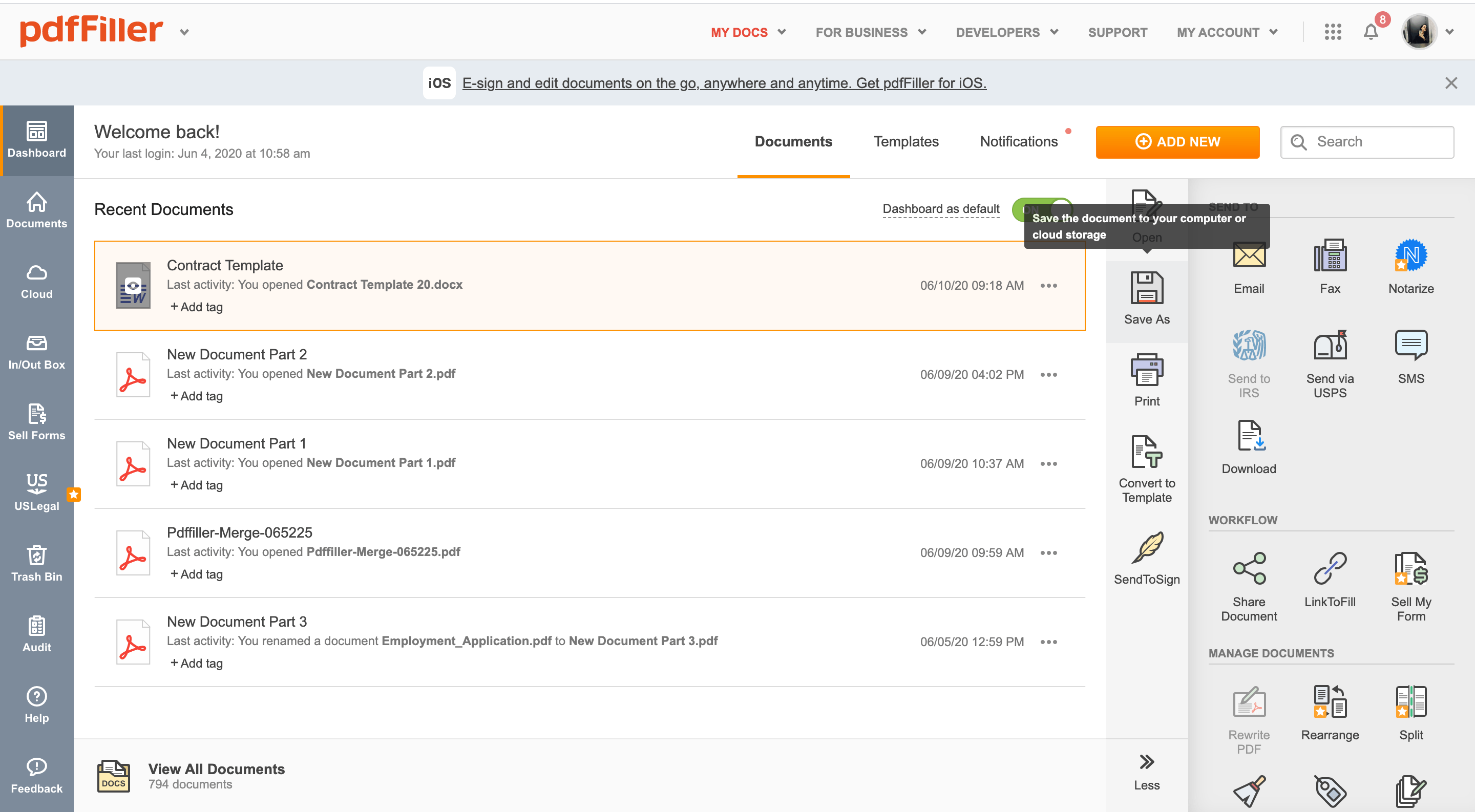The width and height of the screenshot is (1475, 812).
Task: Add tag to New Document Part 2
Action: (196, 396)
